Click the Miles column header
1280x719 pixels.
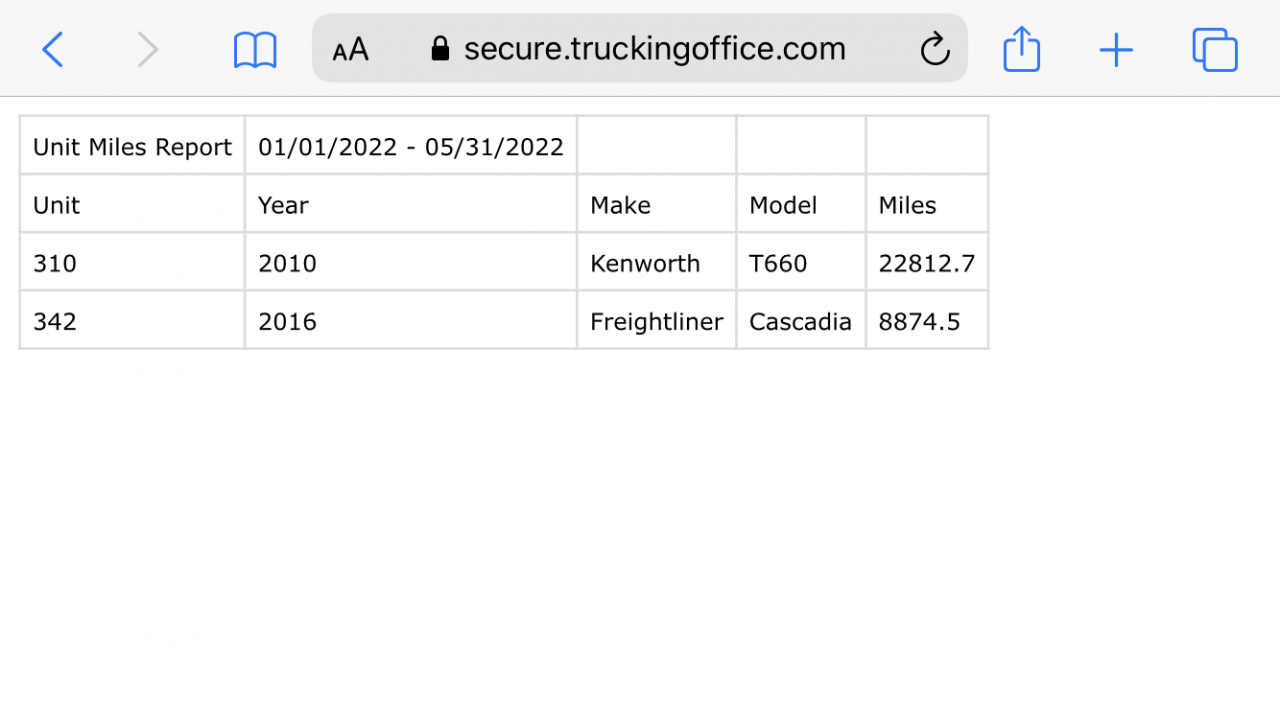927,204
